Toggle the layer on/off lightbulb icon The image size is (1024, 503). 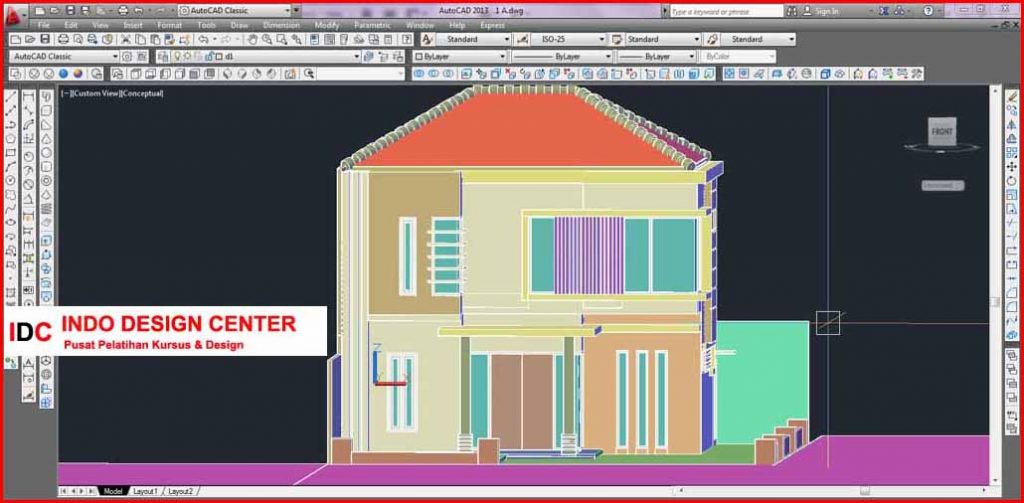(x=177, y=57)
